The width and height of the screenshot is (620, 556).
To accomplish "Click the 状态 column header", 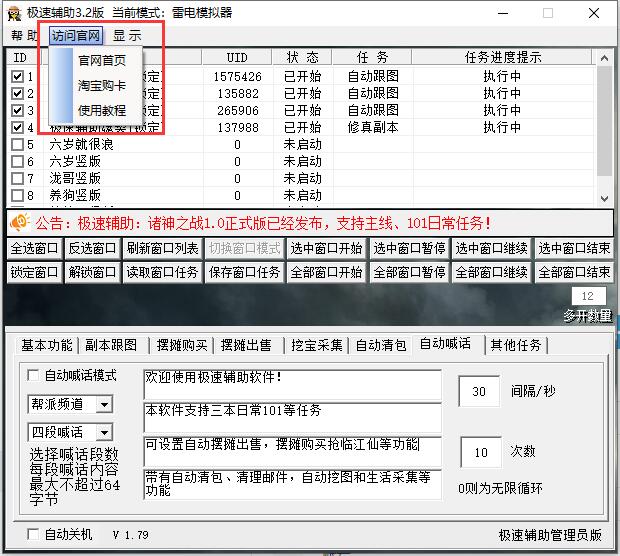I will click(x=302, y=57).
